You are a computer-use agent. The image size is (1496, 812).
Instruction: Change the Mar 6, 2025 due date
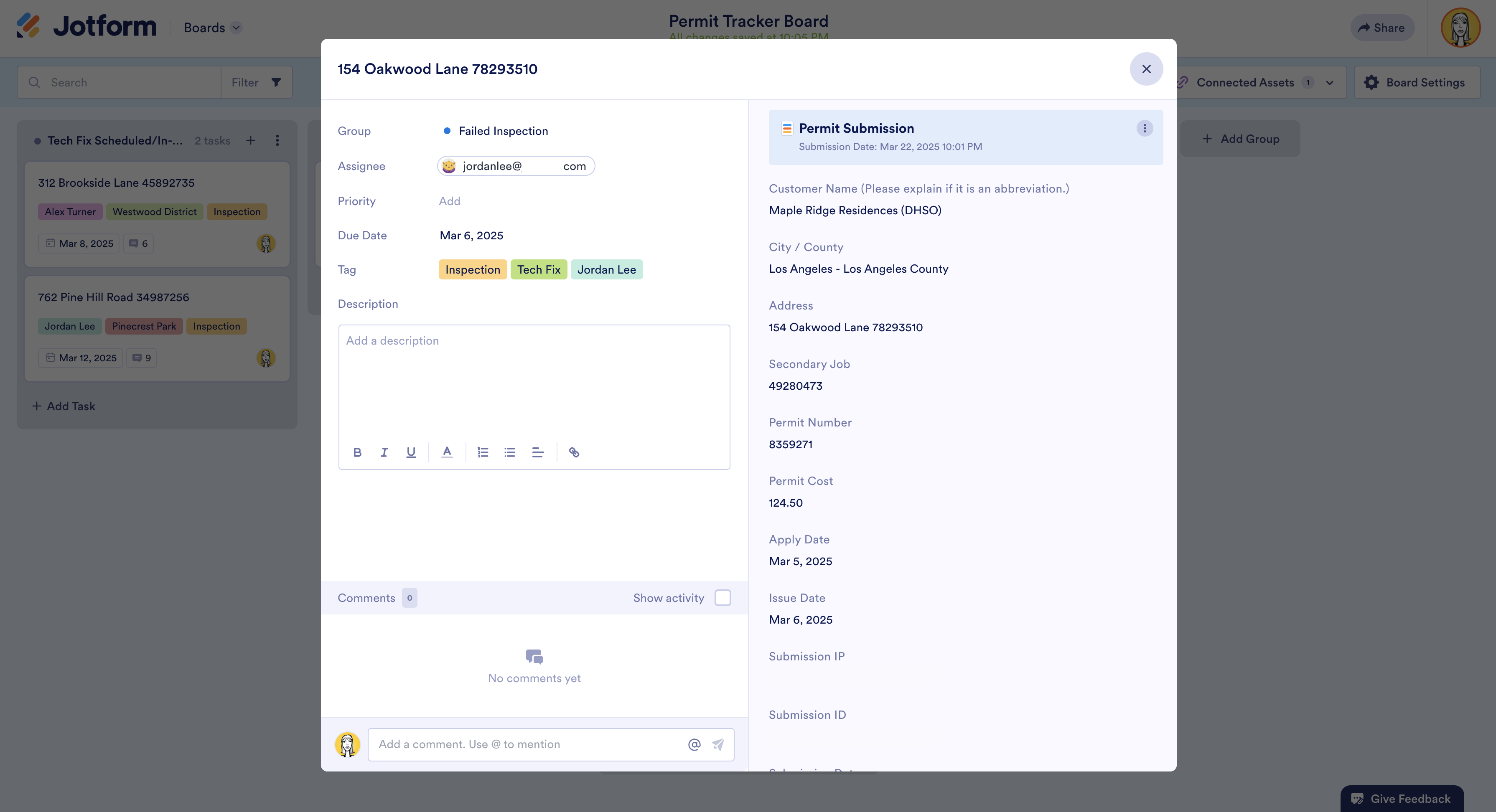[x=471, y=235]
